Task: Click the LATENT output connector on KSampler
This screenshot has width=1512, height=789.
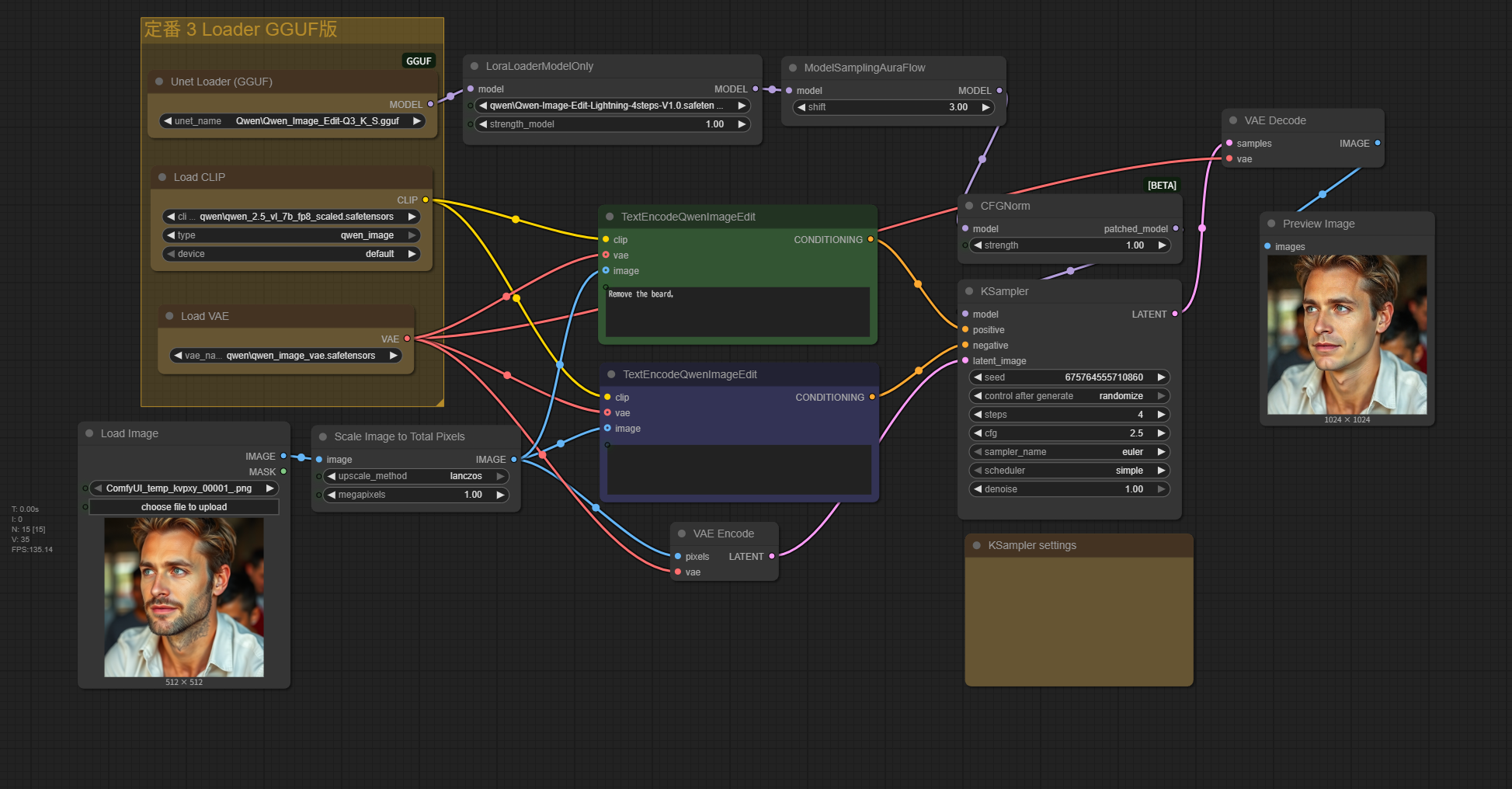Action: pos(1175,314)
